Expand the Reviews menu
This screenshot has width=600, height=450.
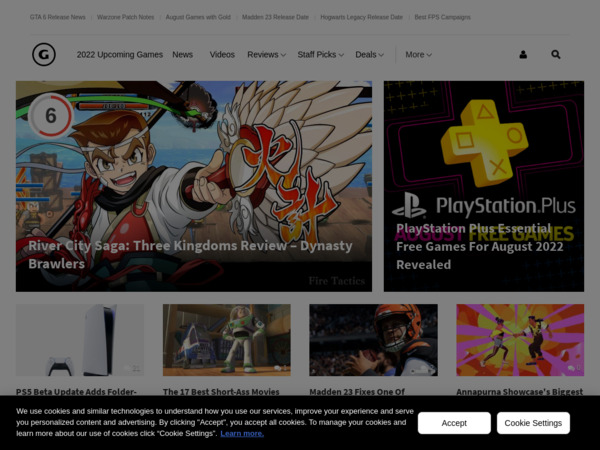pyautogui.click(x=266, y=55)
